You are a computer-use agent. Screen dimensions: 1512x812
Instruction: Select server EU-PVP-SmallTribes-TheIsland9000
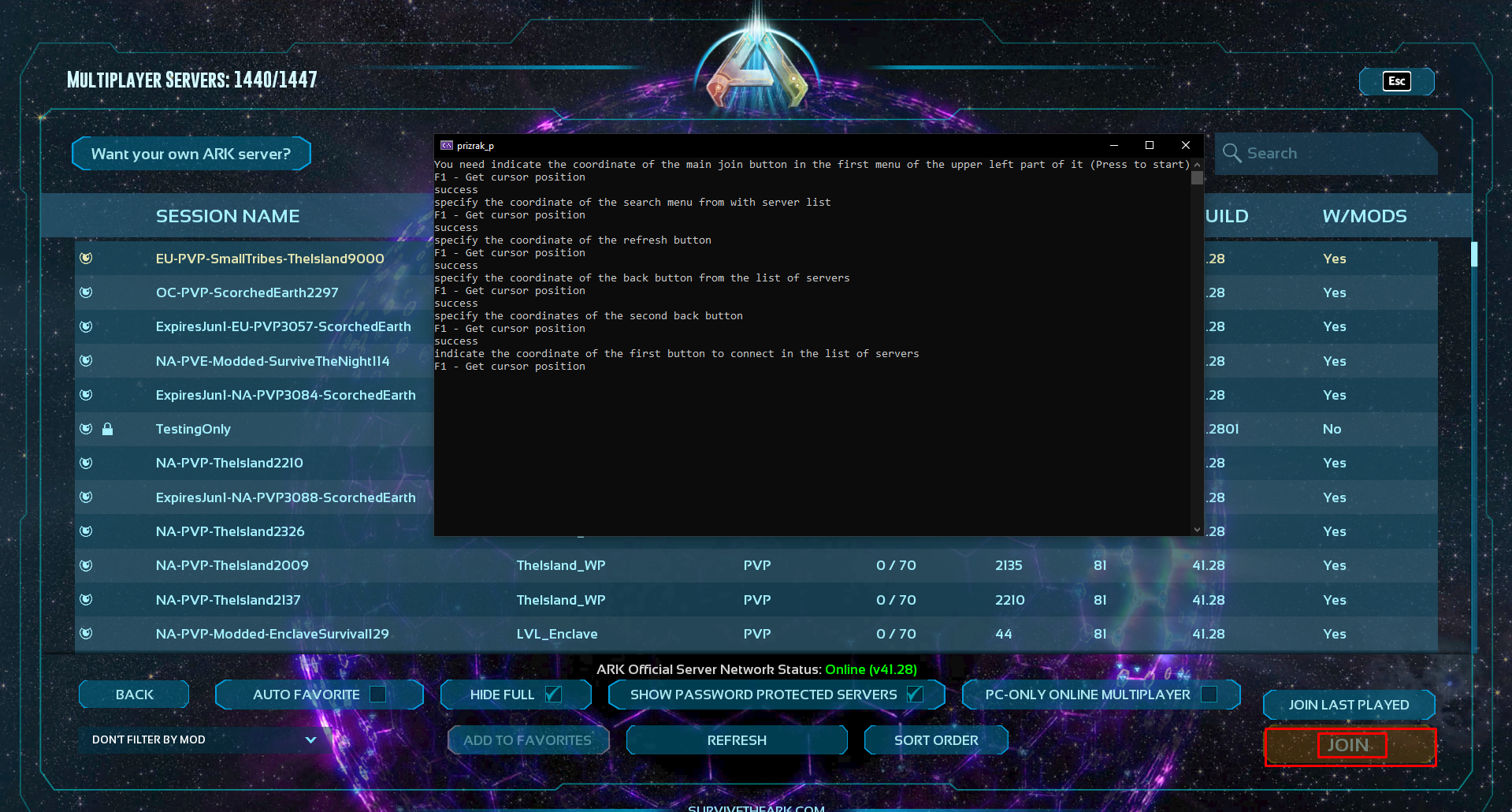pyautogui.click(x=269, y=259)
